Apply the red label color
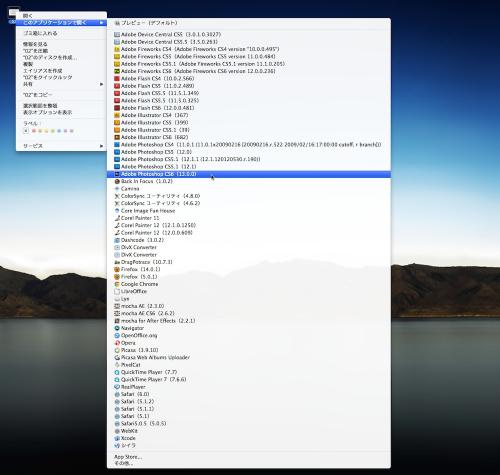This screenshot has height=475, width=500. 34,131
